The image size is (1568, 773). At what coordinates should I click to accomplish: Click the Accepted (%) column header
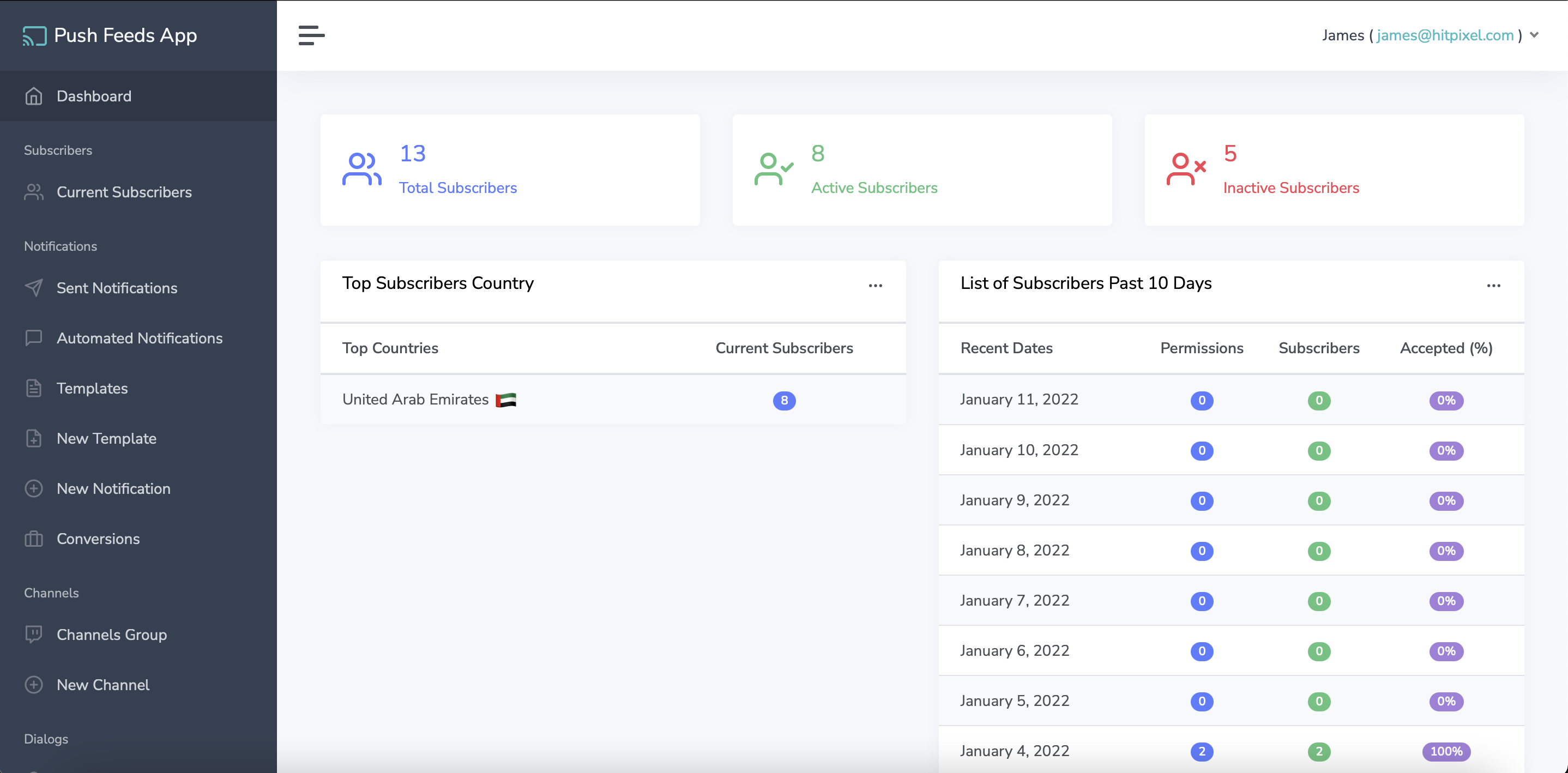coord(1446,348)
